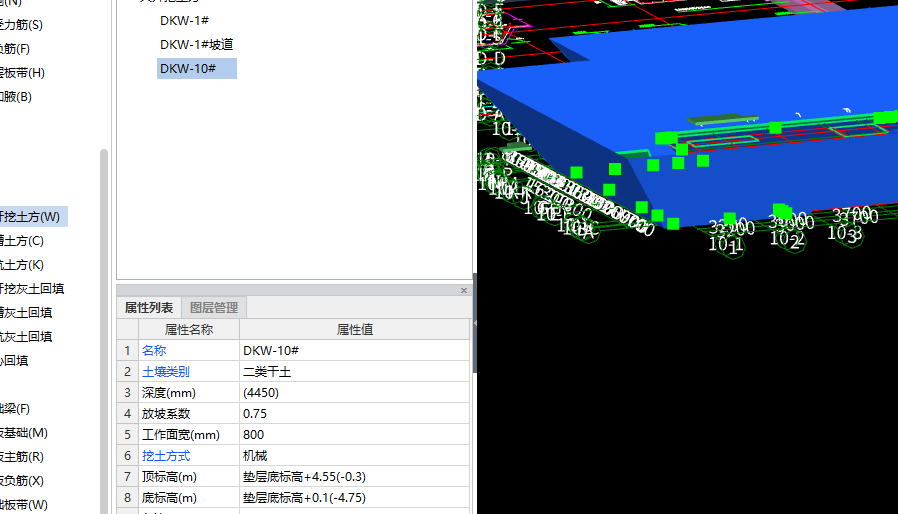Select row number 8 in property table
898x514 pixels.
[127, 498]
